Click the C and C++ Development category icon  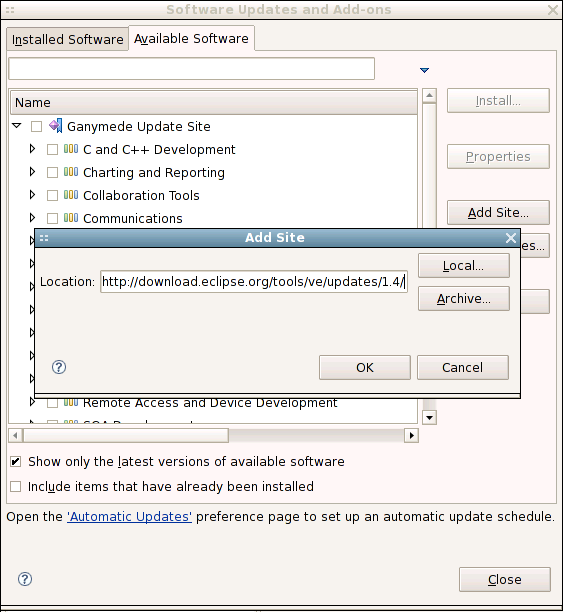(71, 149)
